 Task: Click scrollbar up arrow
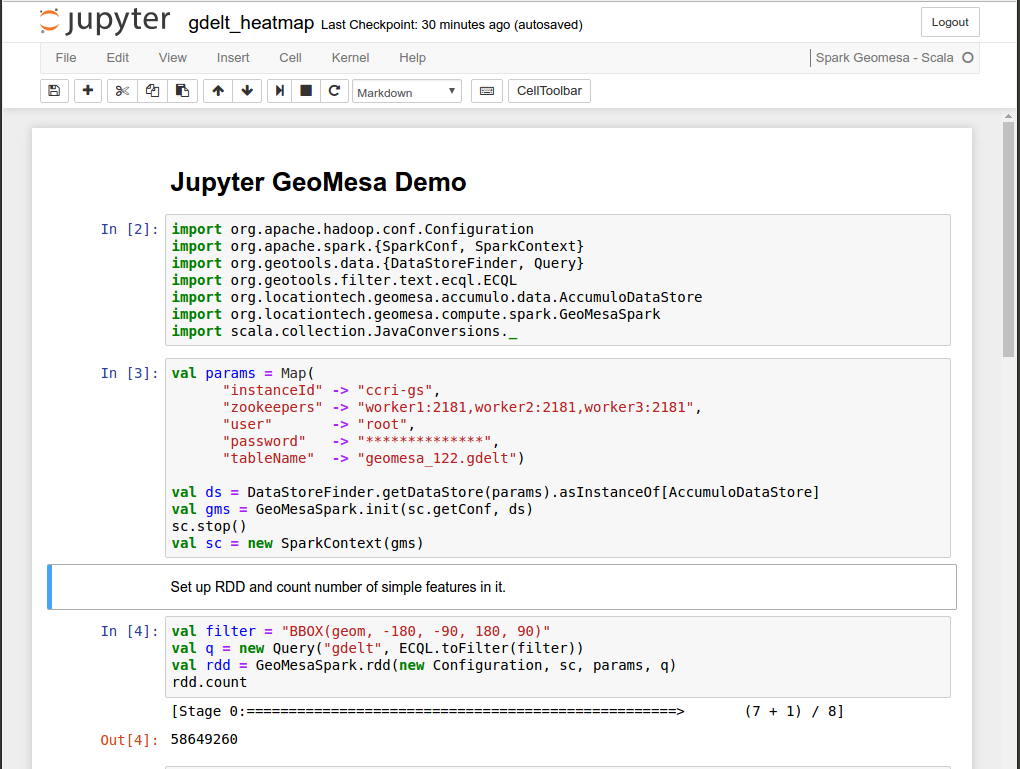click(x=1008, y=116)
